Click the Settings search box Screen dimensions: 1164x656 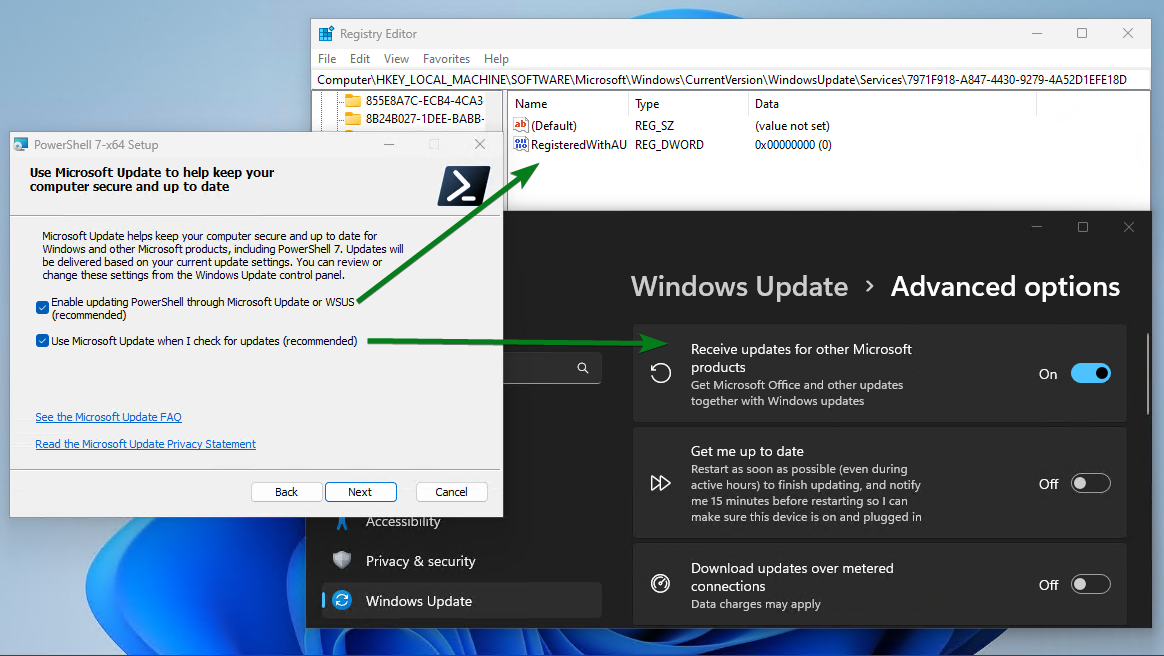pos(552,368)
